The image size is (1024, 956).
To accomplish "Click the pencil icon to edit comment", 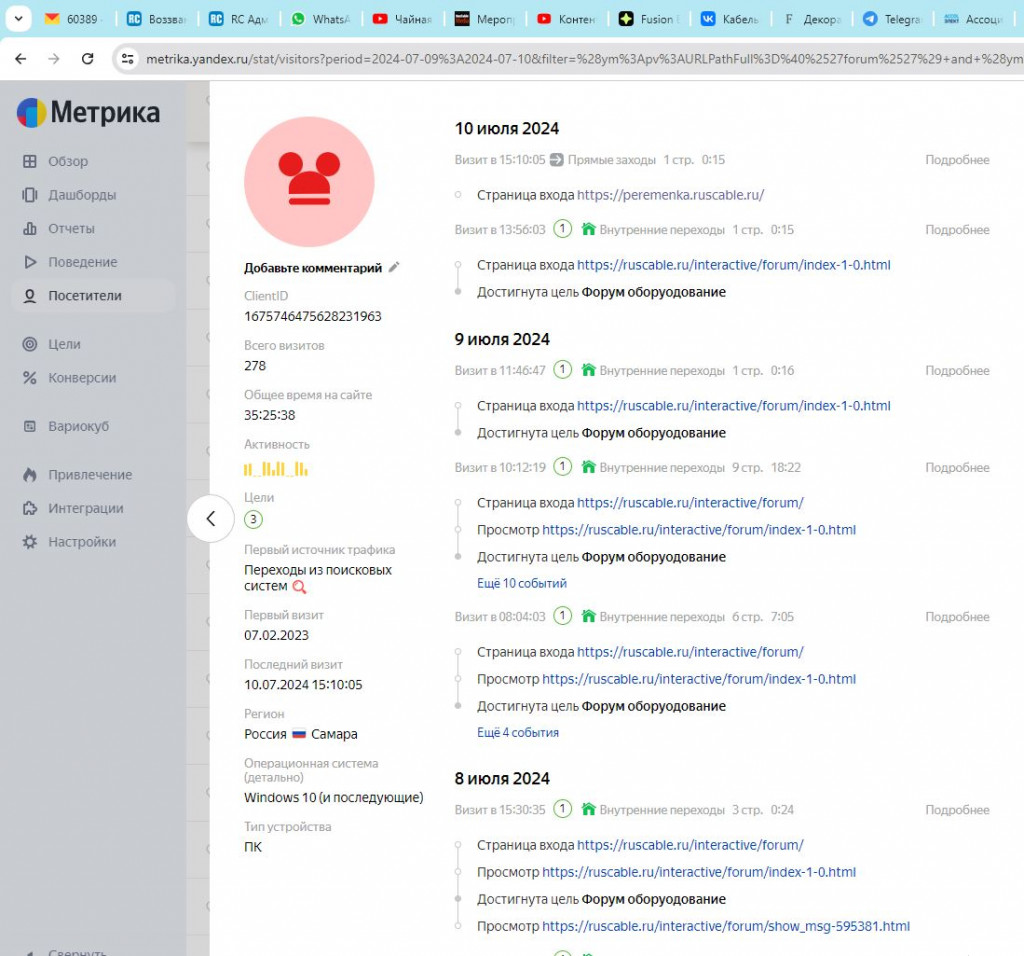I will tap(394, 267).
